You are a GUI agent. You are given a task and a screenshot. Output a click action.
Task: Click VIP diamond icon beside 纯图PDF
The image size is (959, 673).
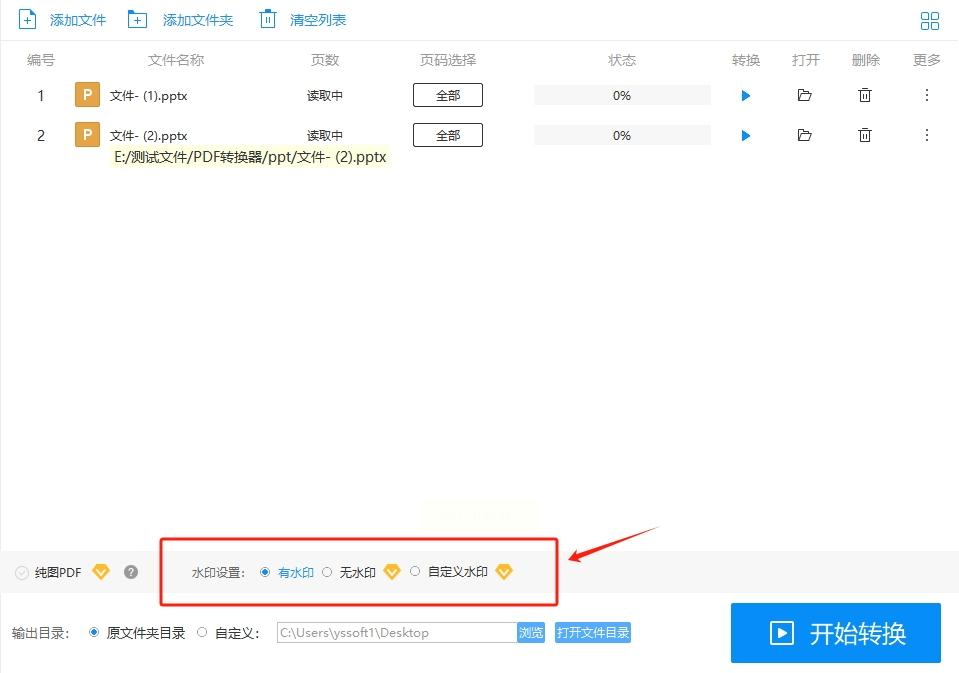(100, 572)
